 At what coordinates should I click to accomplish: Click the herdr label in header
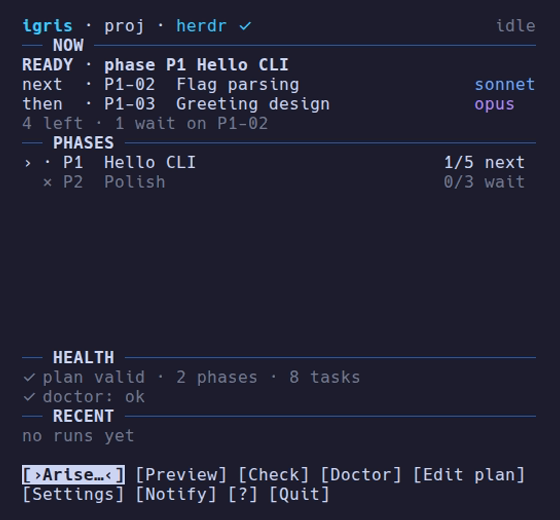(x=201, y=26)
